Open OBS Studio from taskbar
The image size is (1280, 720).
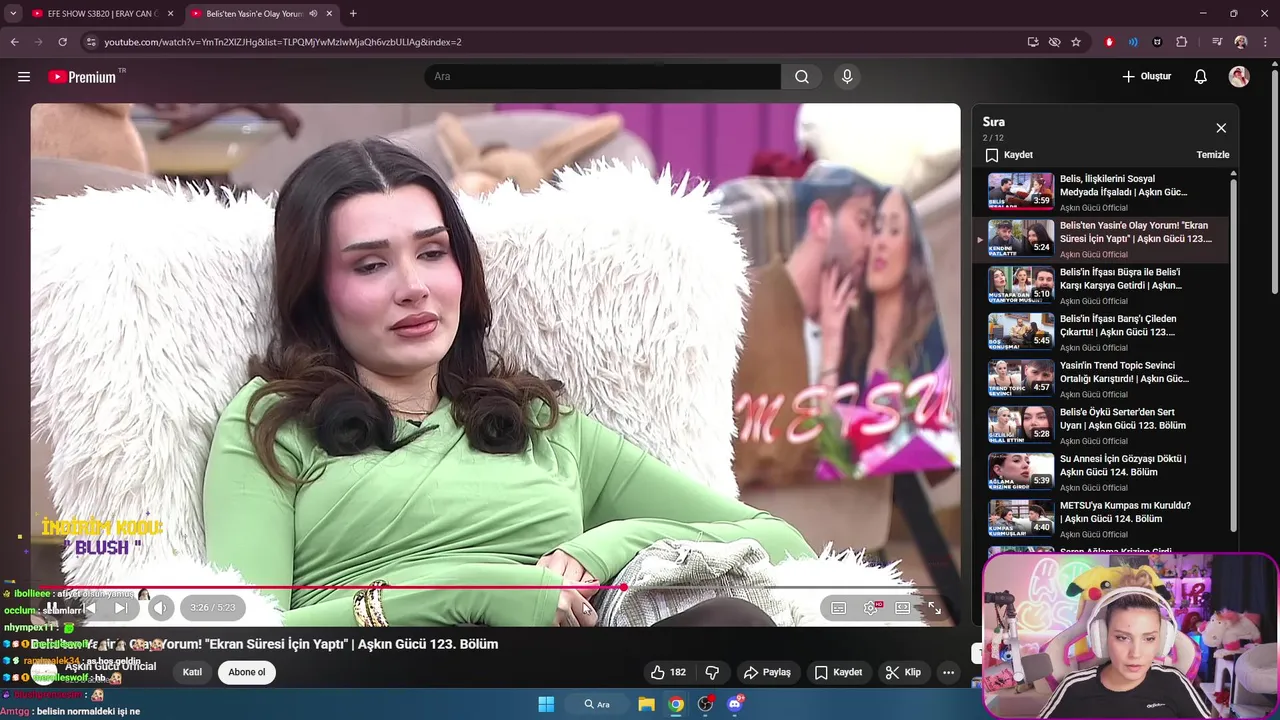coord(706,704)
